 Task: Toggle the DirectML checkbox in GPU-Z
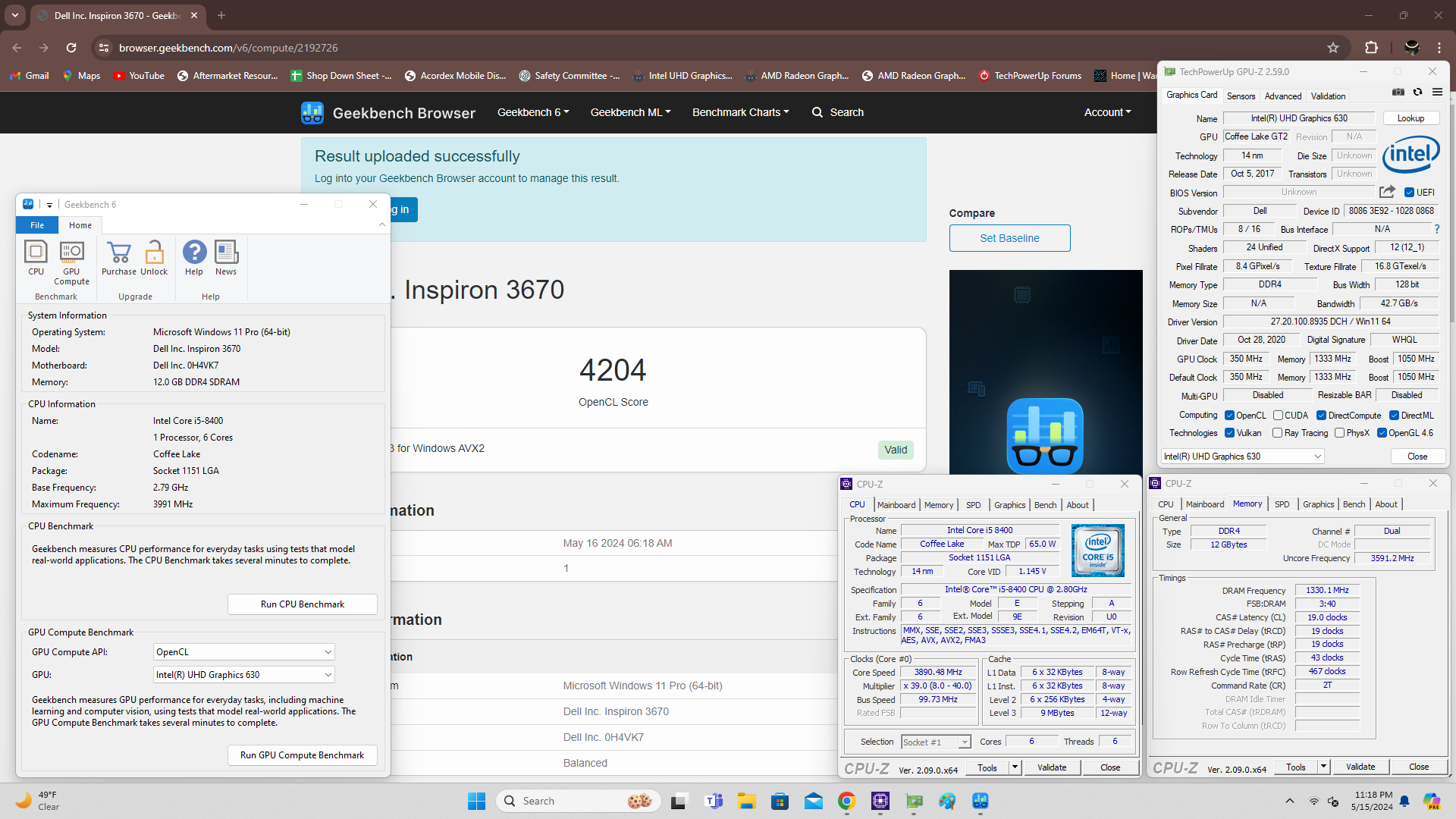tap(1394, 416)
